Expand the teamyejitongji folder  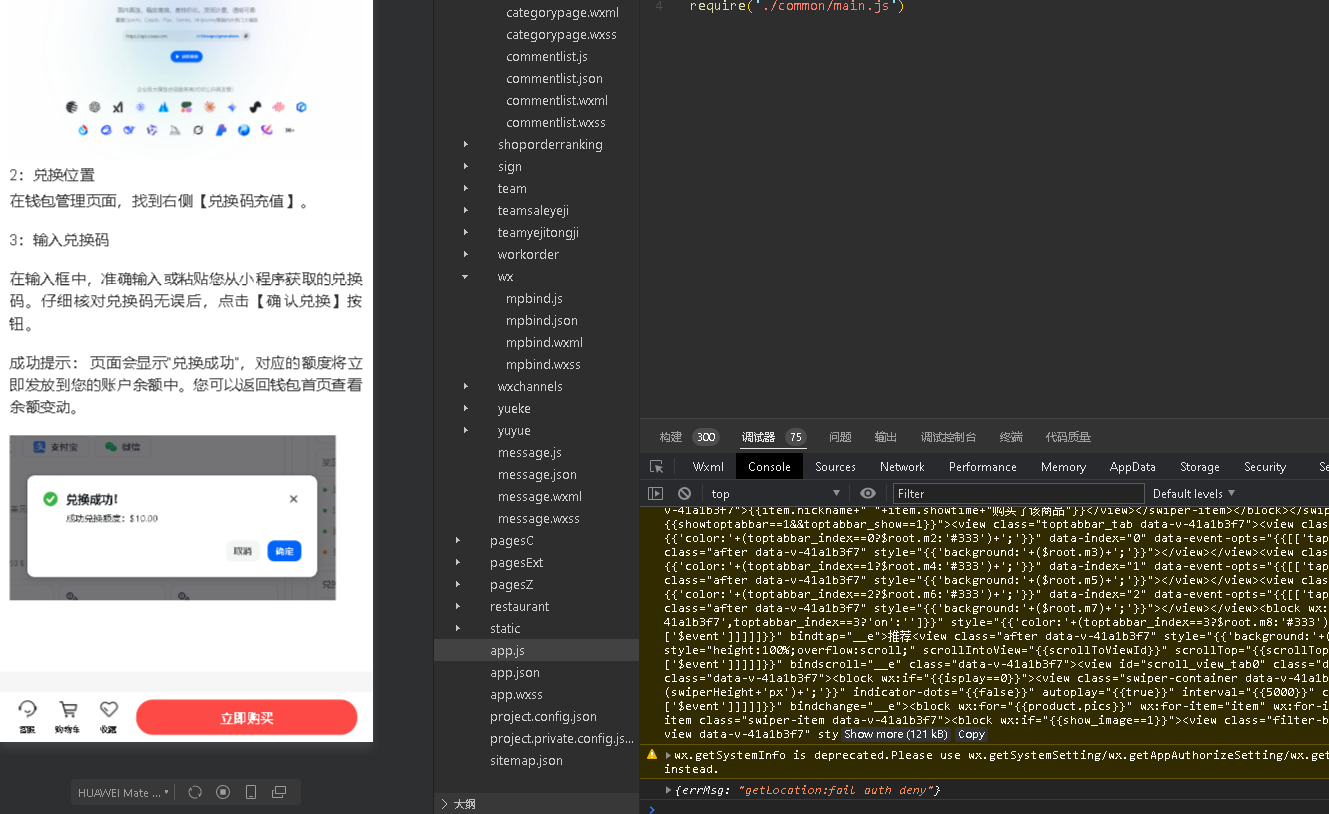465,232
